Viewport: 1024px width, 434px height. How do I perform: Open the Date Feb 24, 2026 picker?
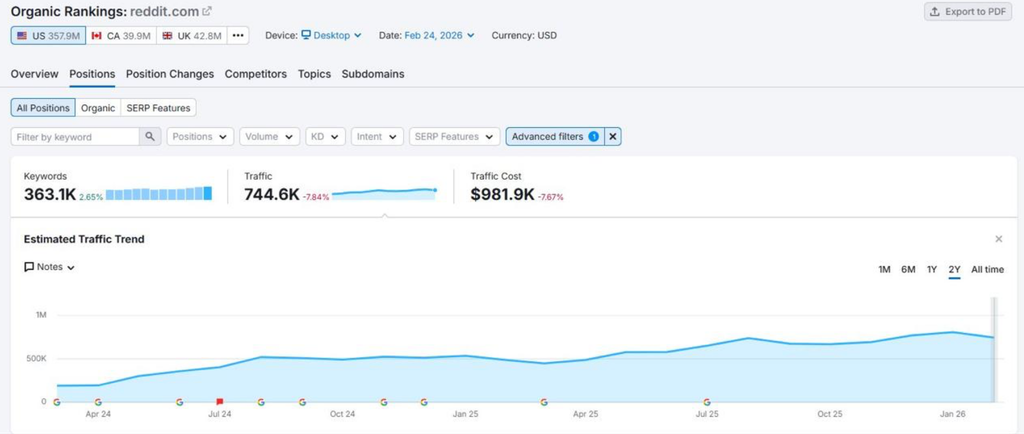[x=440, y=35]
